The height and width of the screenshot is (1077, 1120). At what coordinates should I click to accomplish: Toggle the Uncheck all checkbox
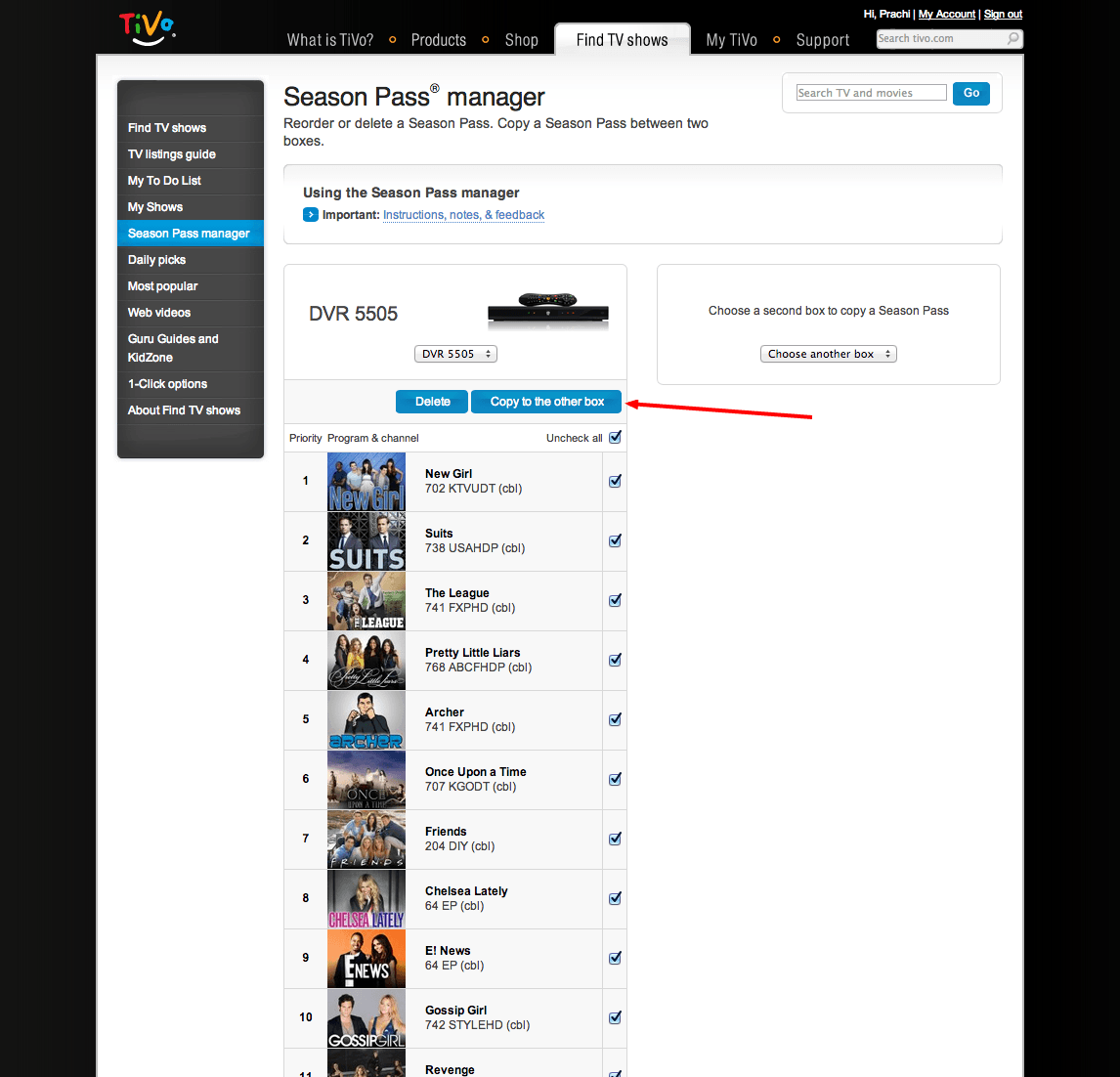point(615,437)
